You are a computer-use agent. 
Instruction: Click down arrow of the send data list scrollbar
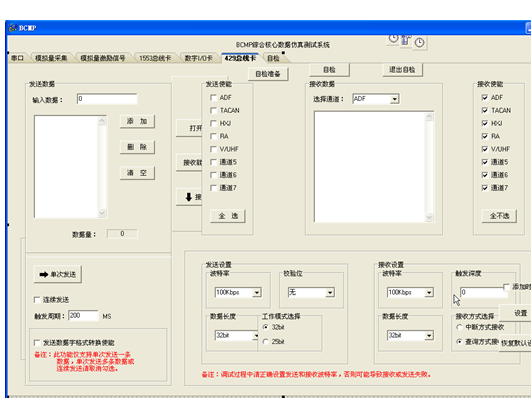click(x=102, y=213)
